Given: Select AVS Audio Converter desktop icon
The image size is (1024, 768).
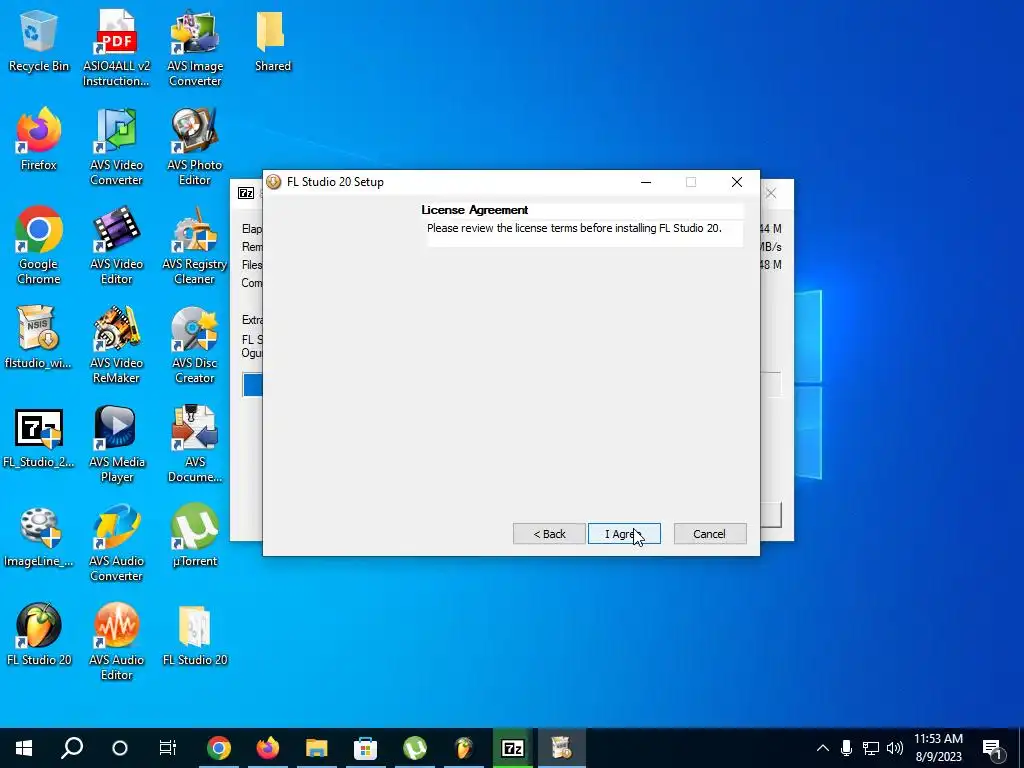Looking at the screenshot, I should click(116, 544).
